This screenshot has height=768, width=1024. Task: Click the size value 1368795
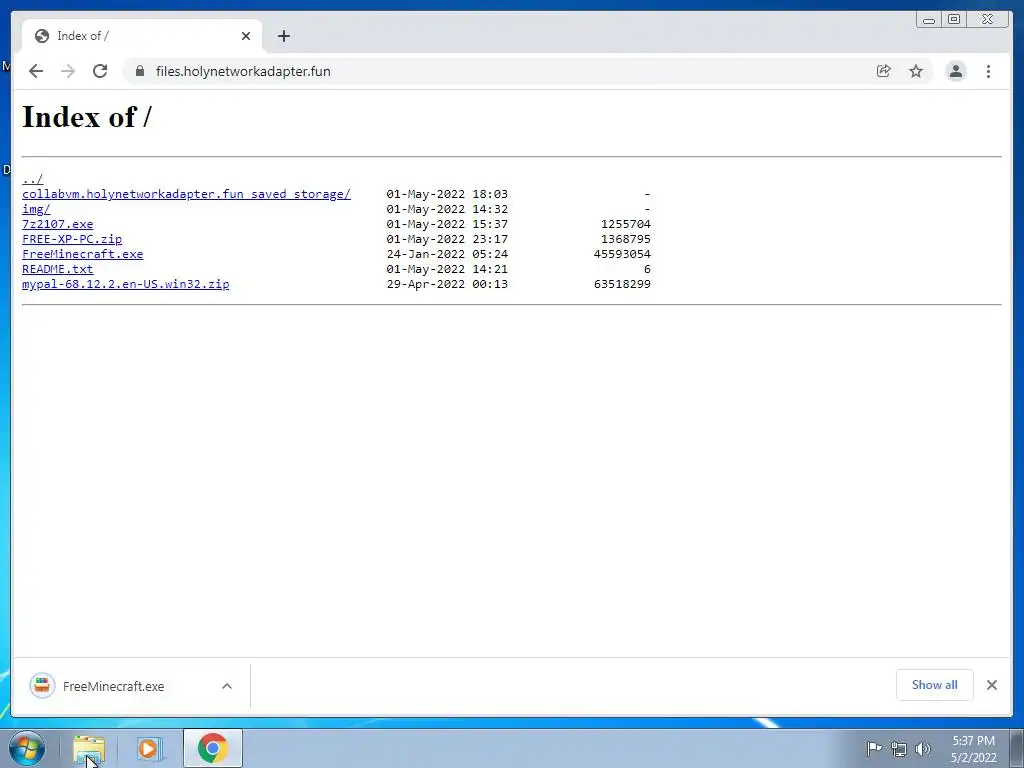tap(626, 239)
